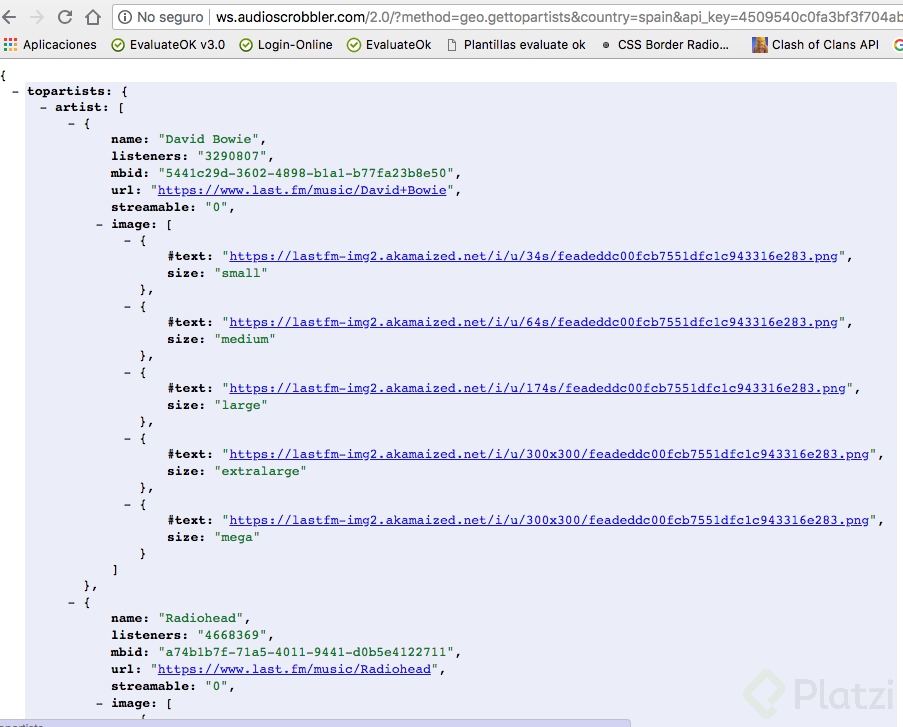Open the 174s large image link

click(x=537, y=388)
